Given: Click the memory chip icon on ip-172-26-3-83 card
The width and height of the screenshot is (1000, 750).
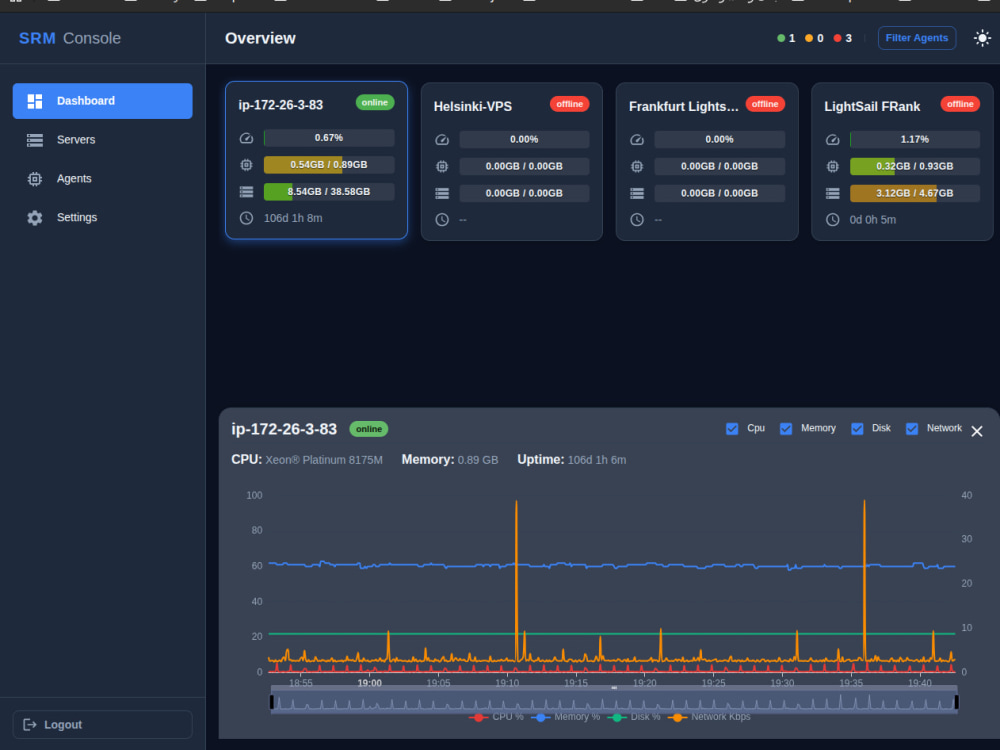Looking at the screenshot, I should (x=246, y=165).
